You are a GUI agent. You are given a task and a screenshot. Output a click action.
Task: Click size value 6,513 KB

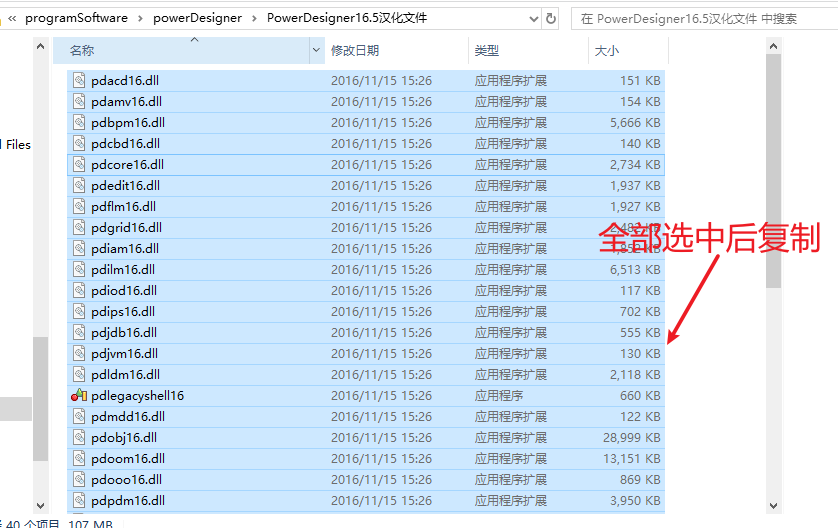[x=635, y=269]
